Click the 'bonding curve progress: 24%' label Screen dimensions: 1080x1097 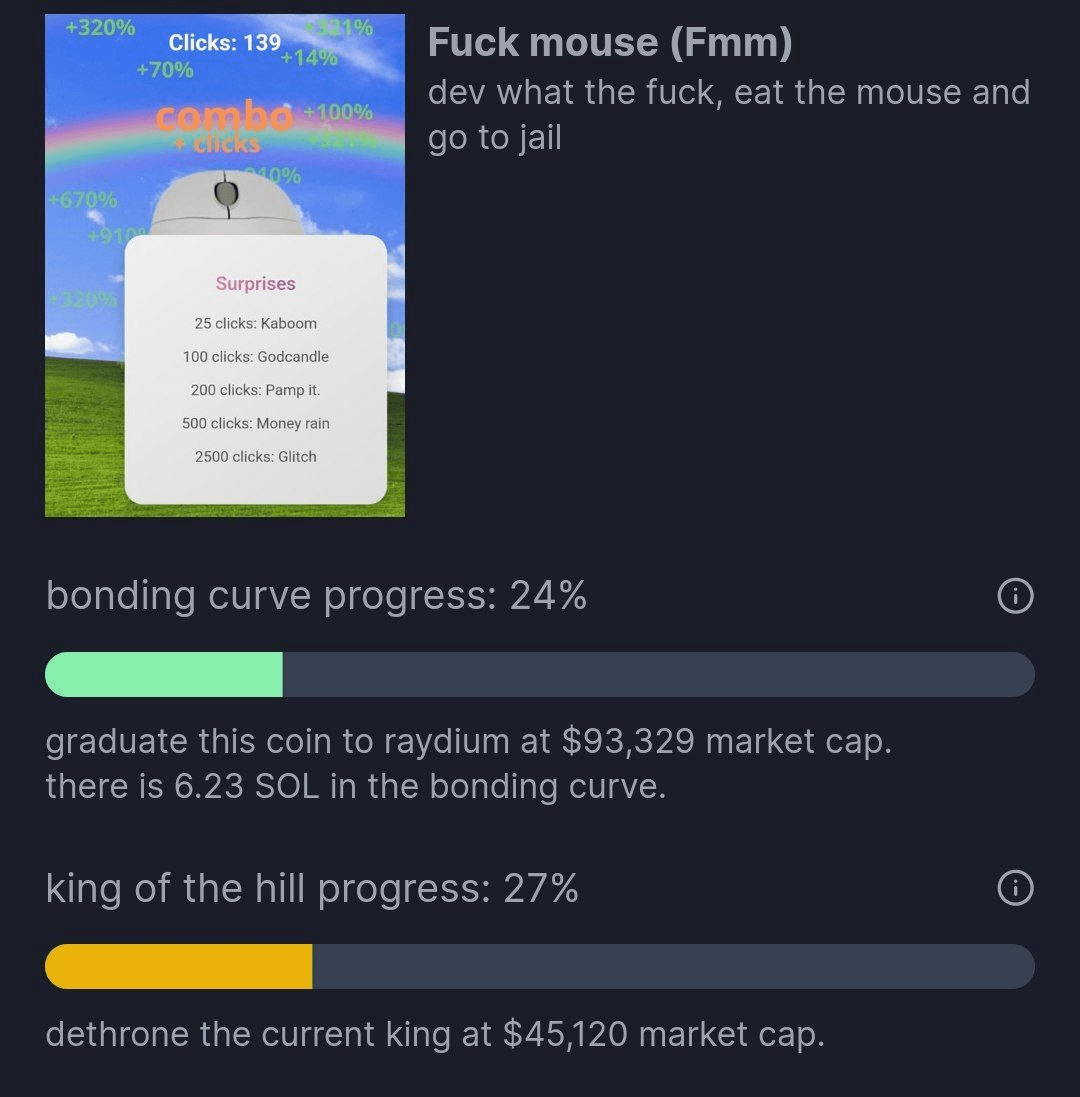316,596
